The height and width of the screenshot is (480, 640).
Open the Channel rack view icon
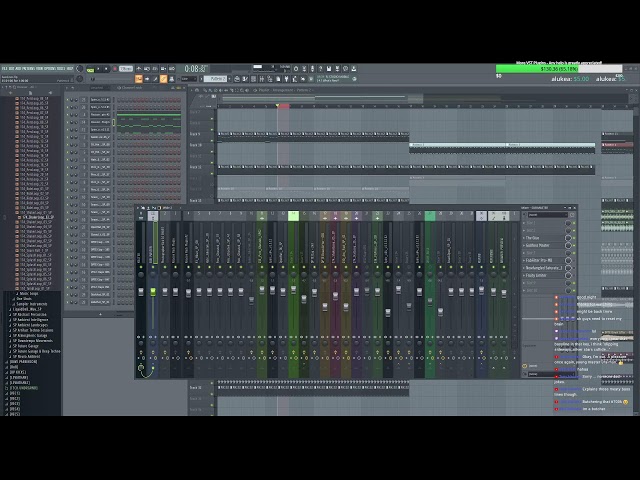pyautogui.click(x=253, y=79)
